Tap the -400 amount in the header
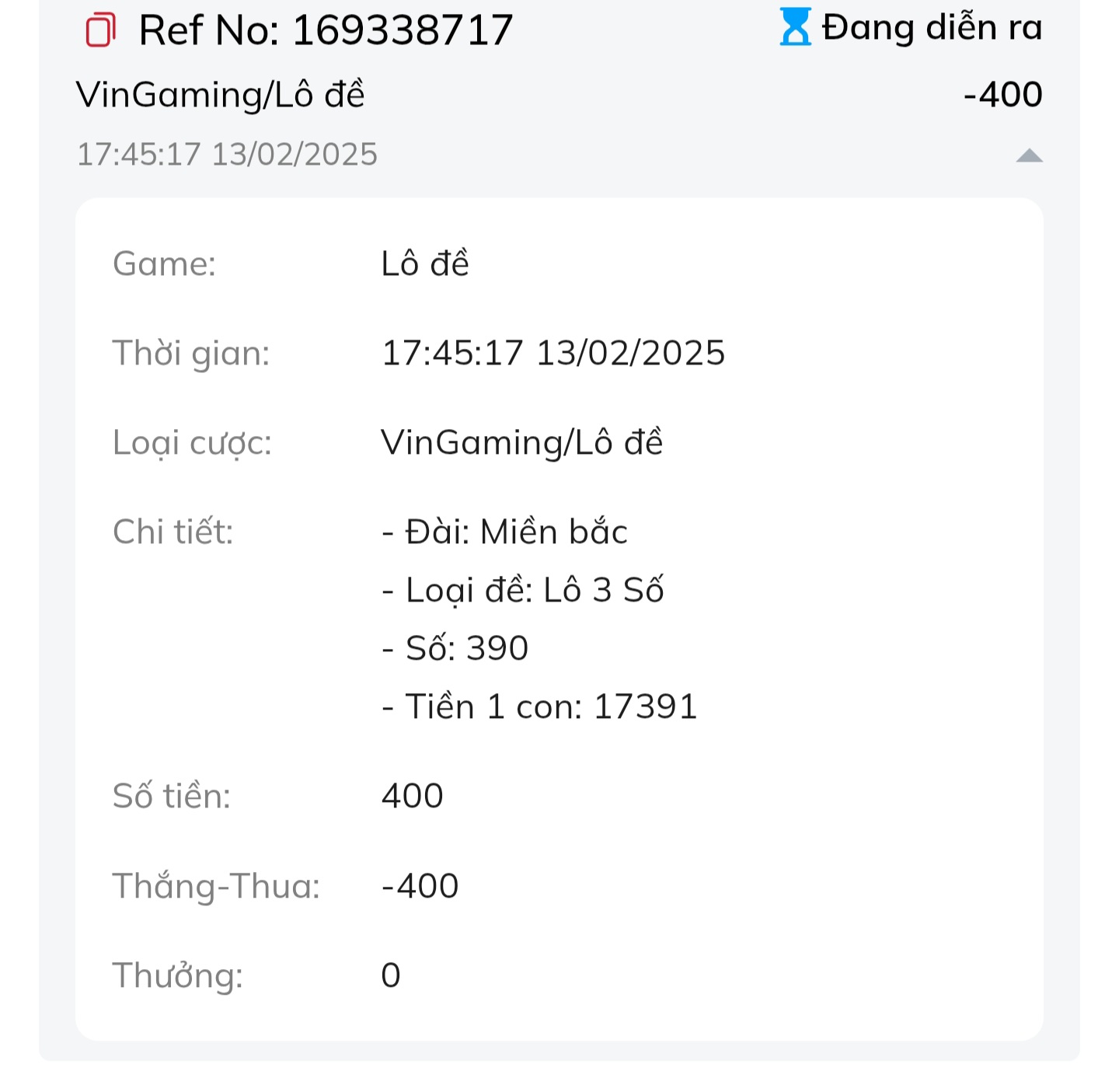 1002,95
